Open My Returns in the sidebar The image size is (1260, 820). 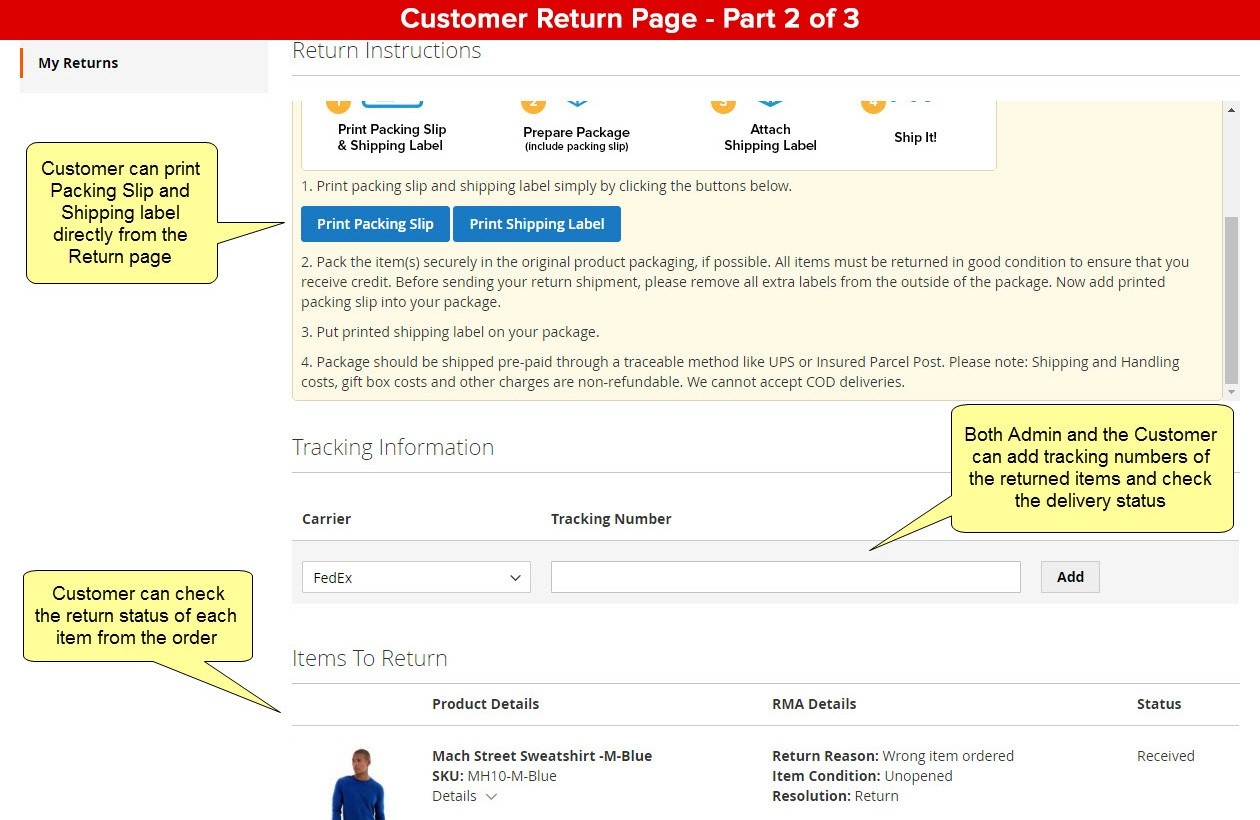click(78, 63)
